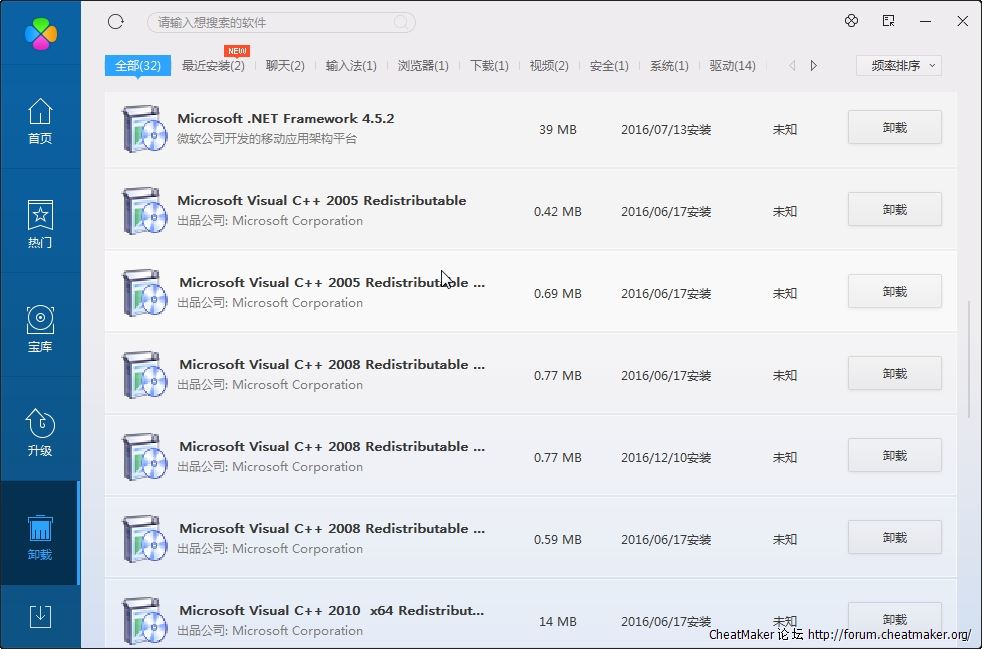Click the skin theme icon in title bar
This screenshot has width=982, height=649.
pyautogui.click(x=851, y=21)
